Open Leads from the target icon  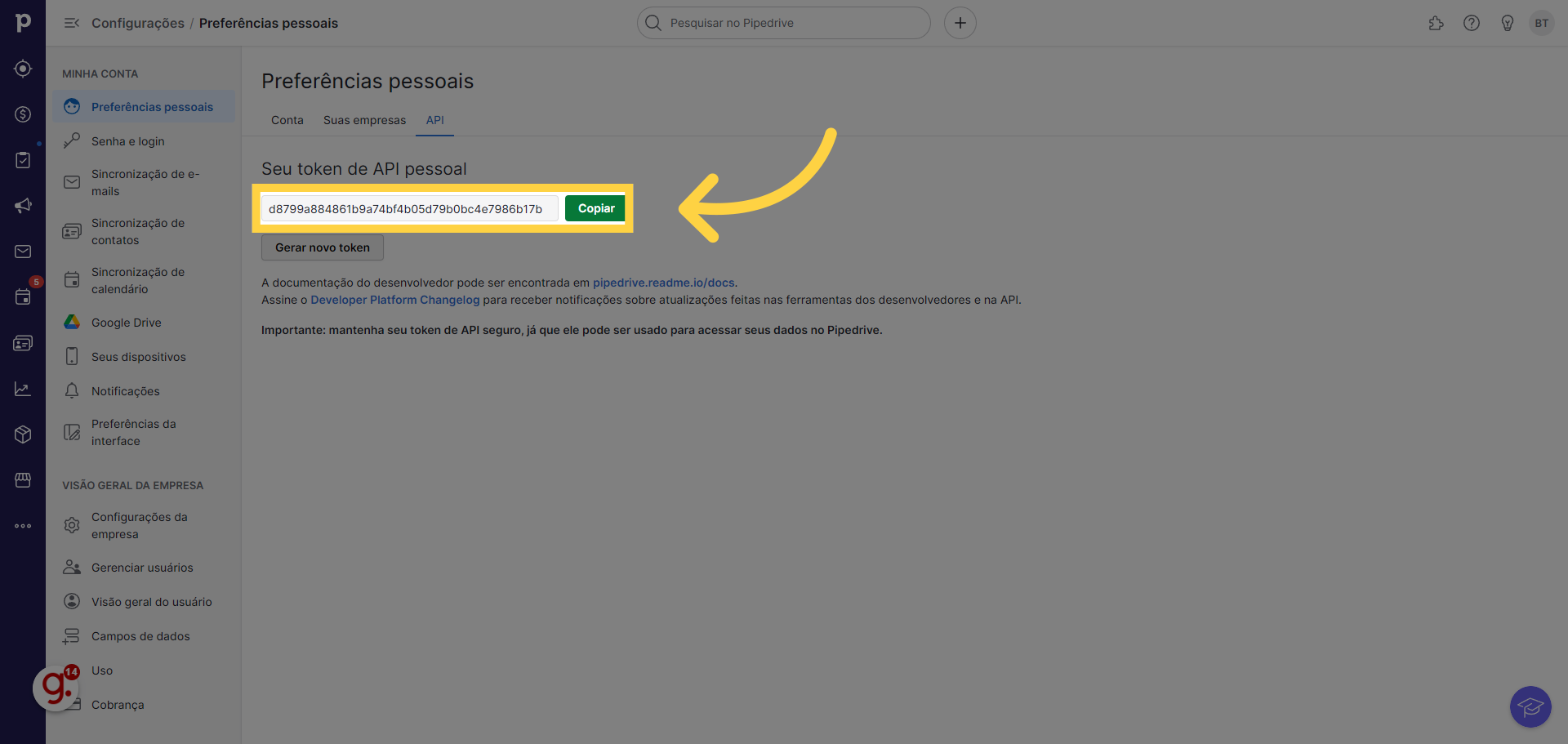pyautogui.click(x=23, y=69)
